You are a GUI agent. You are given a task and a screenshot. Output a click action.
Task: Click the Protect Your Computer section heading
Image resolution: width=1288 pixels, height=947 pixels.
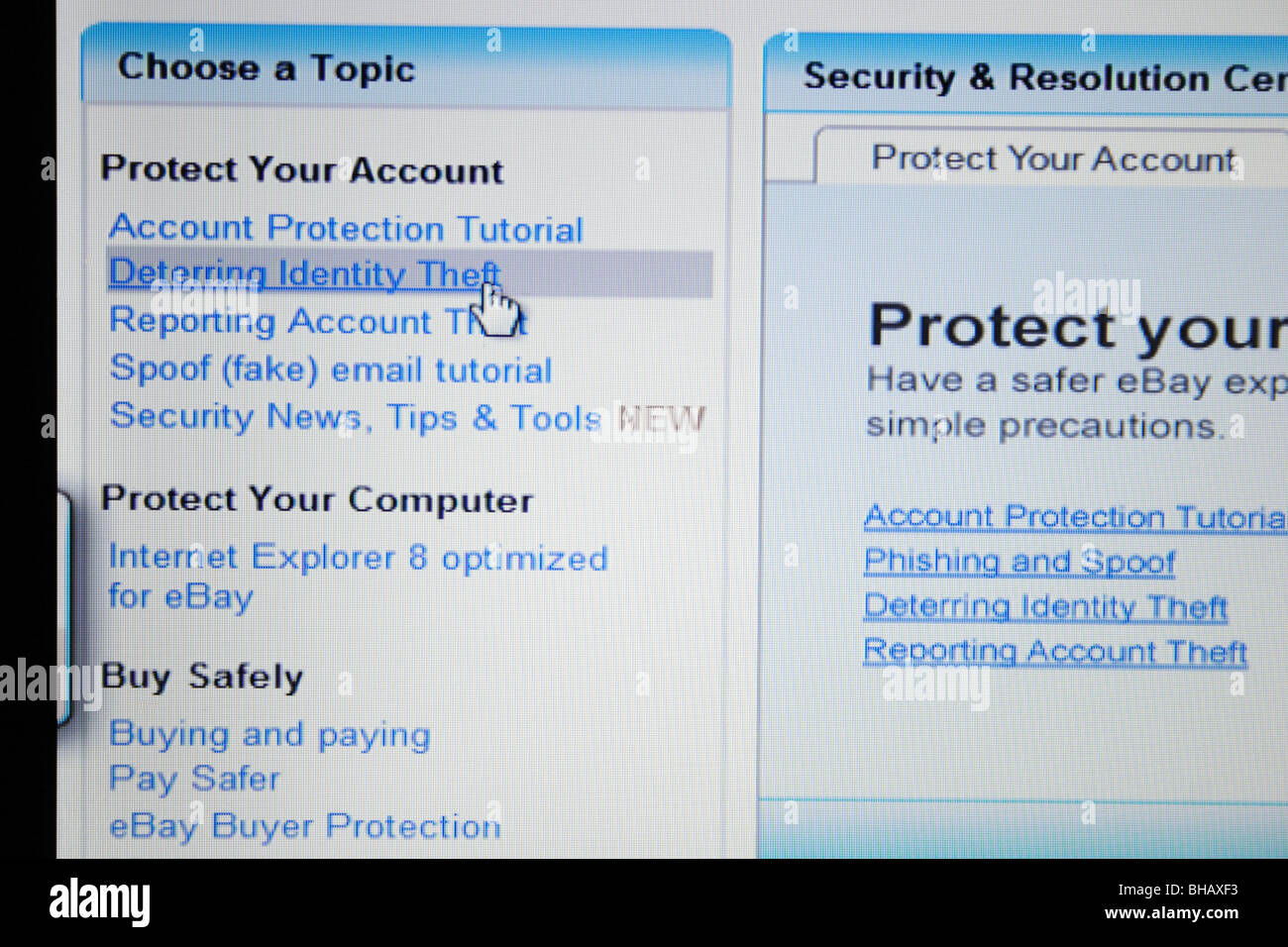tap(317, 499)
